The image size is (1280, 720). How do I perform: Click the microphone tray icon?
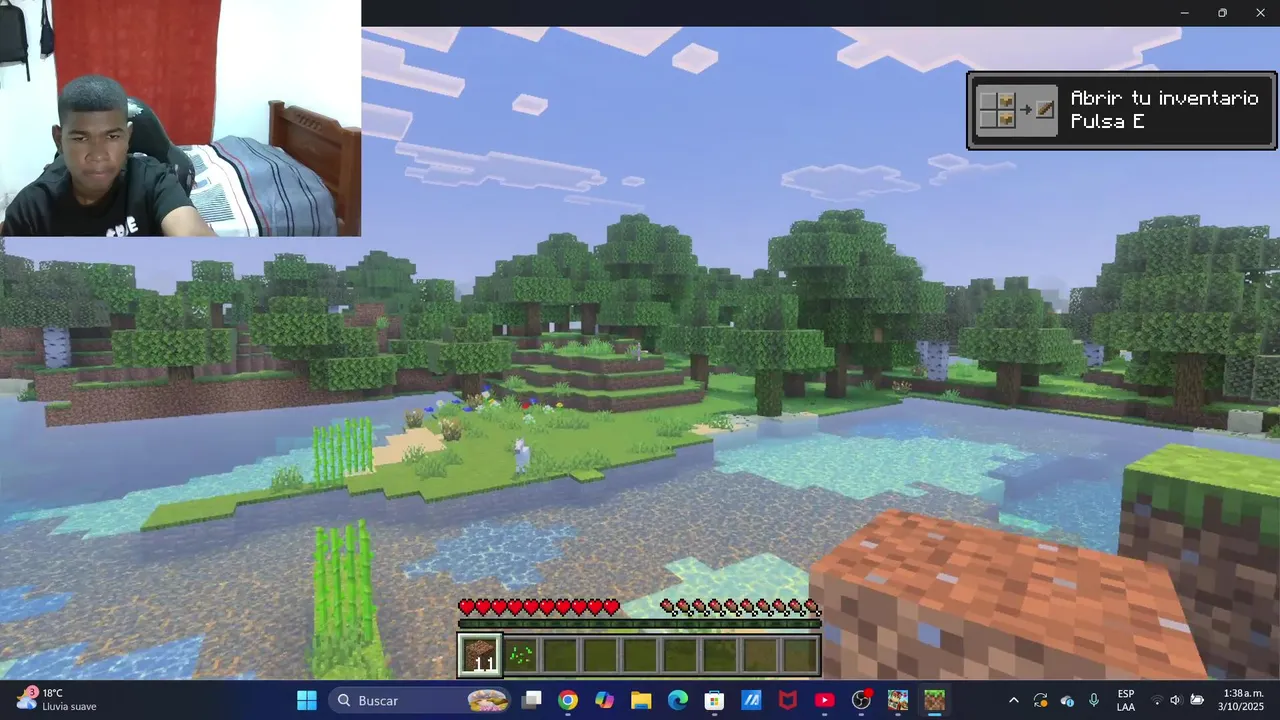coord(1094,700)
